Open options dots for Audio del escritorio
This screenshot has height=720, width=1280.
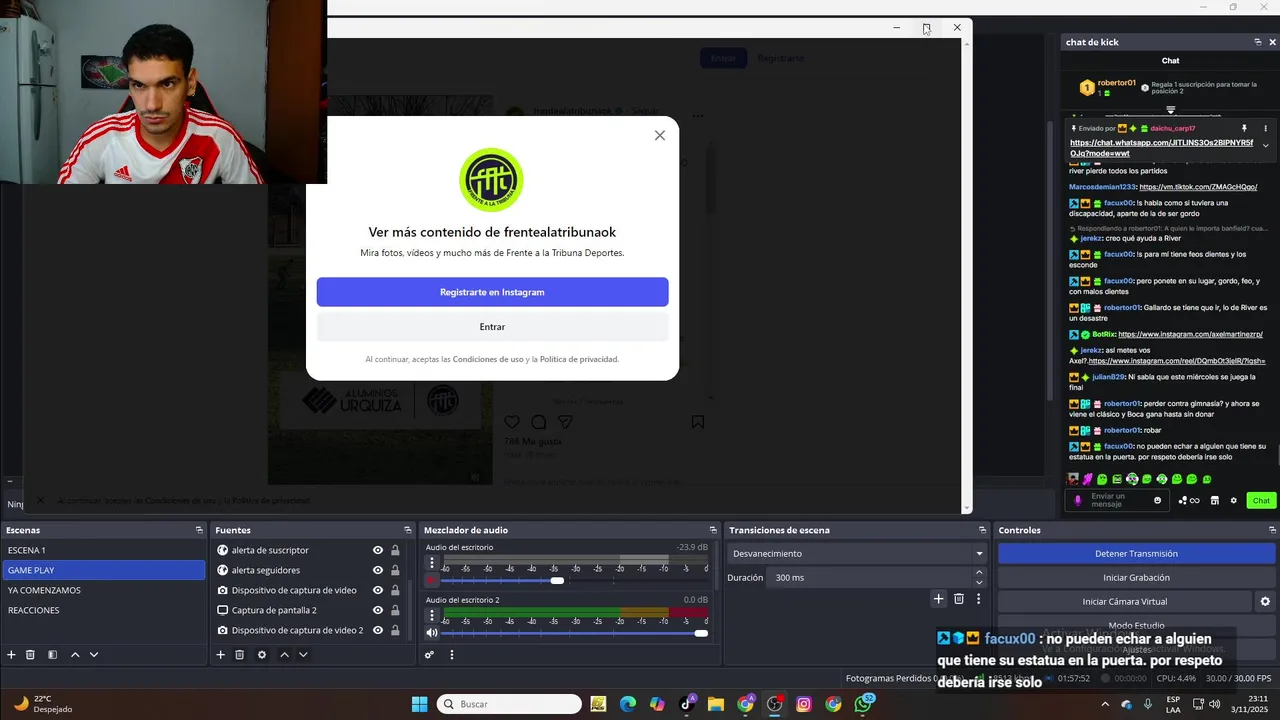432,563
